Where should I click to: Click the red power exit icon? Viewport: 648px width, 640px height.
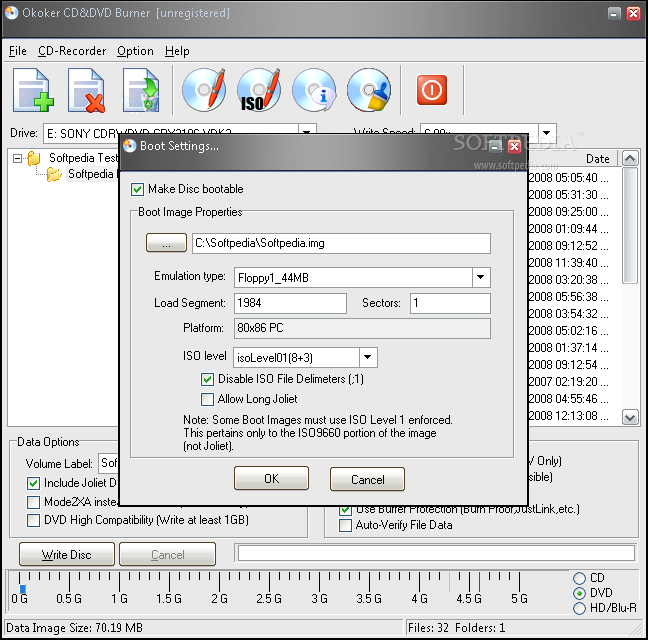click(x=432, y=90)
